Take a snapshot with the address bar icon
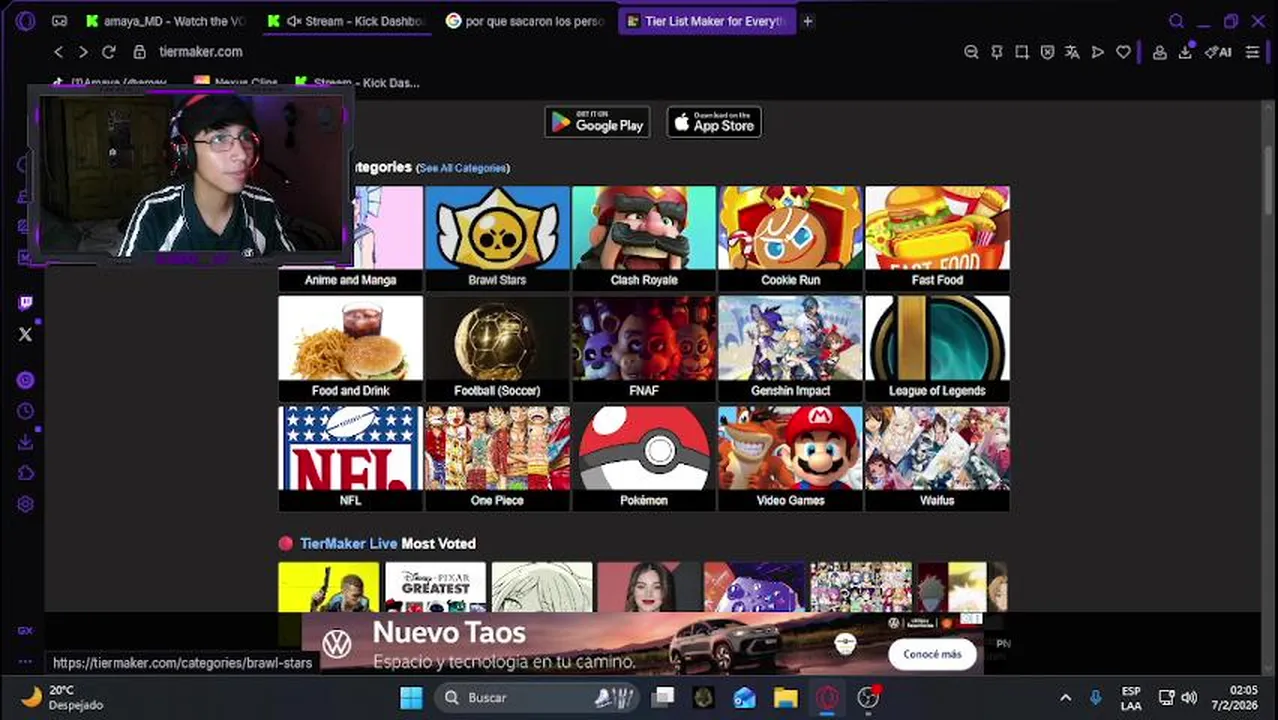The height and width of the screenshot is (720, 1278). coord(1022,52)
